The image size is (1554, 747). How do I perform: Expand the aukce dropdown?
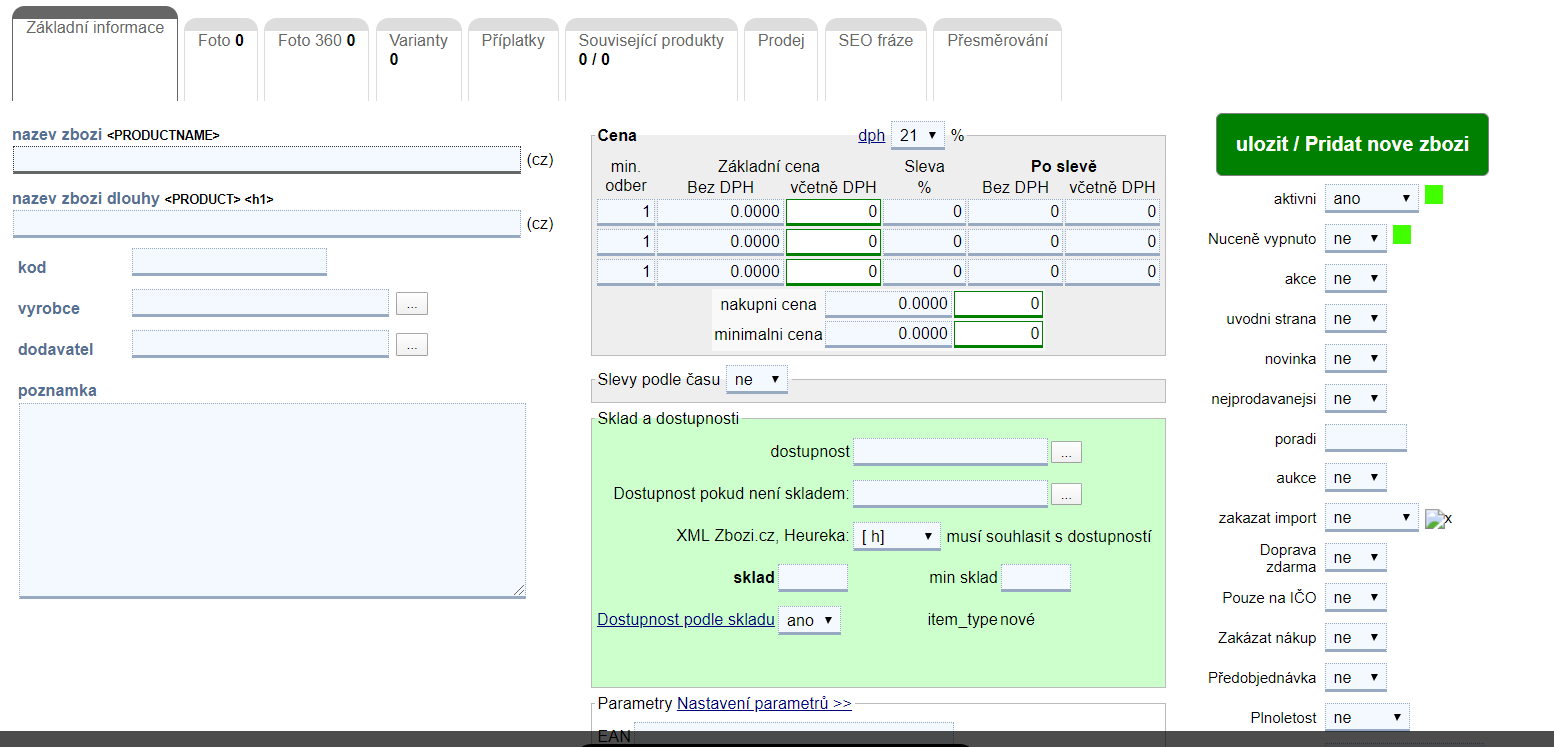pyautogui.click(x=1356, y=478)
